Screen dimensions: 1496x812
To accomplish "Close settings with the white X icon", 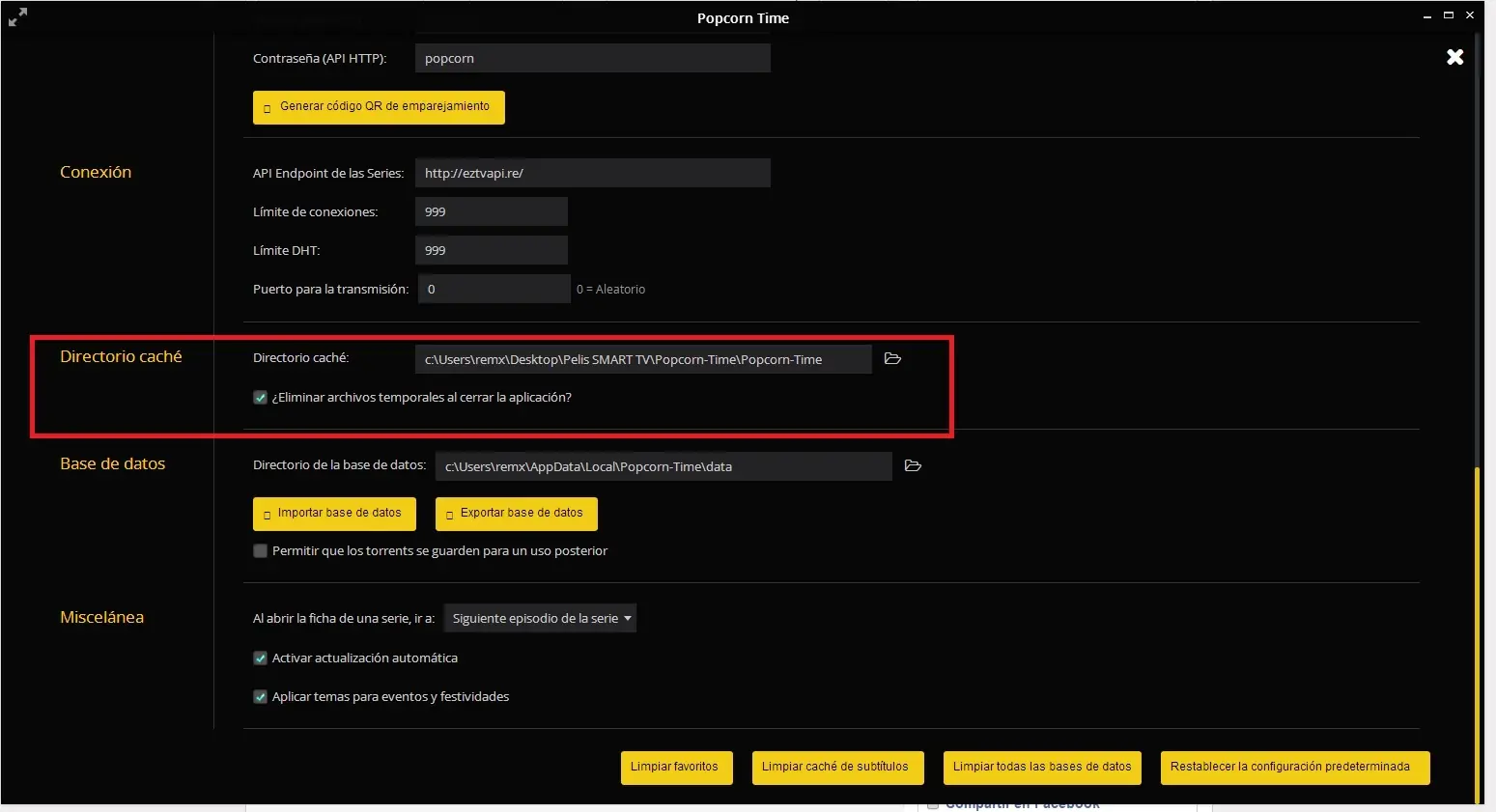I will [x=1454, y=58].
